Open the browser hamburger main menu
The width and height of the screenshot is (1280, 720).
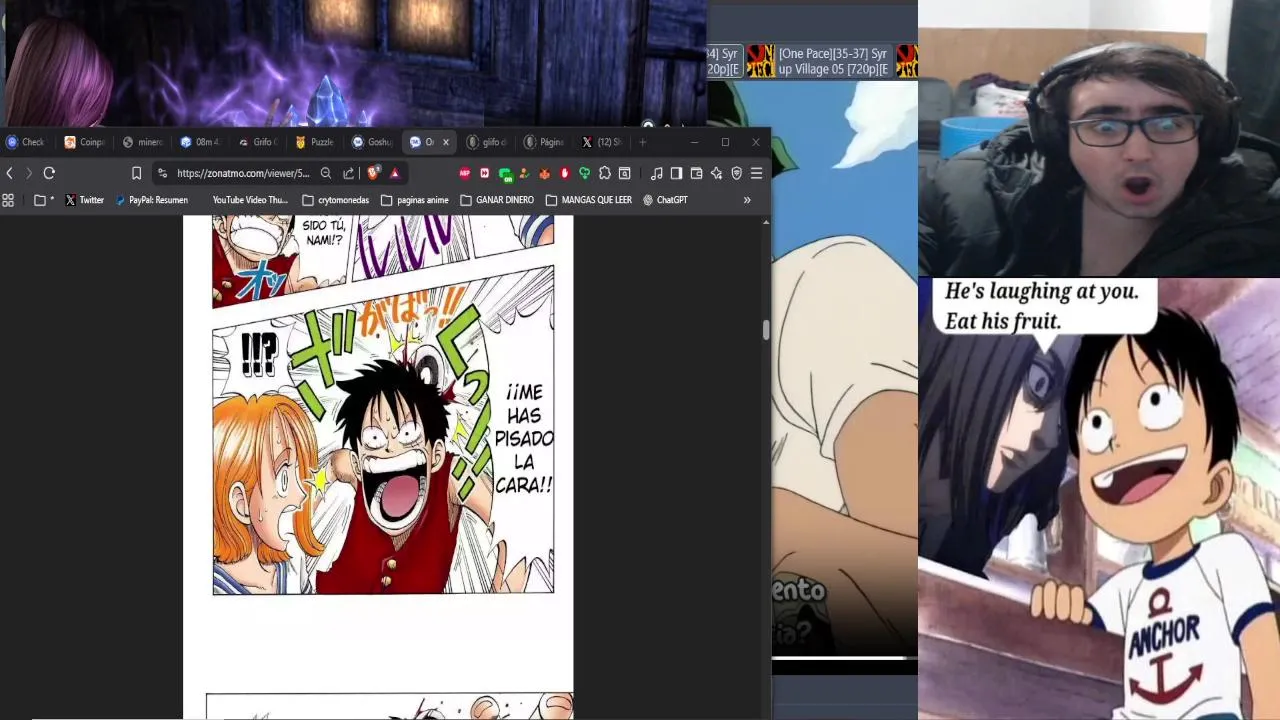pos(756,173)
